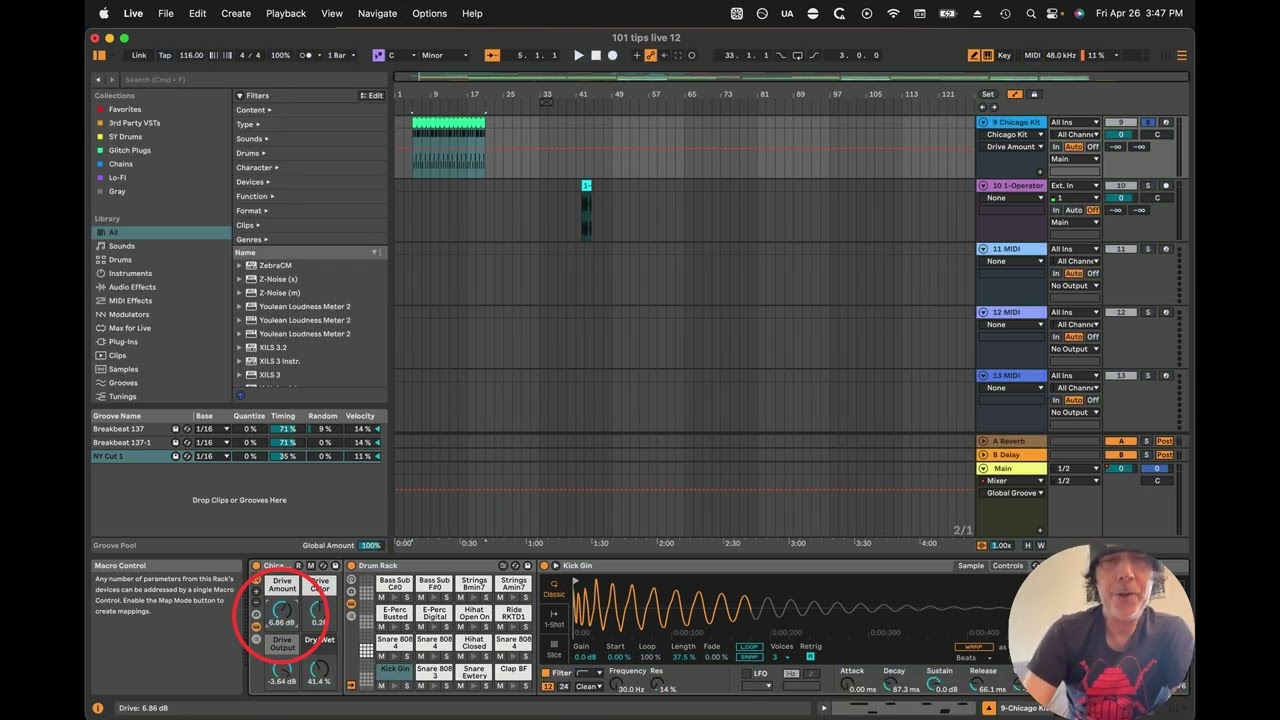Open Max for Live in sidebar

(x=130, y=328)
